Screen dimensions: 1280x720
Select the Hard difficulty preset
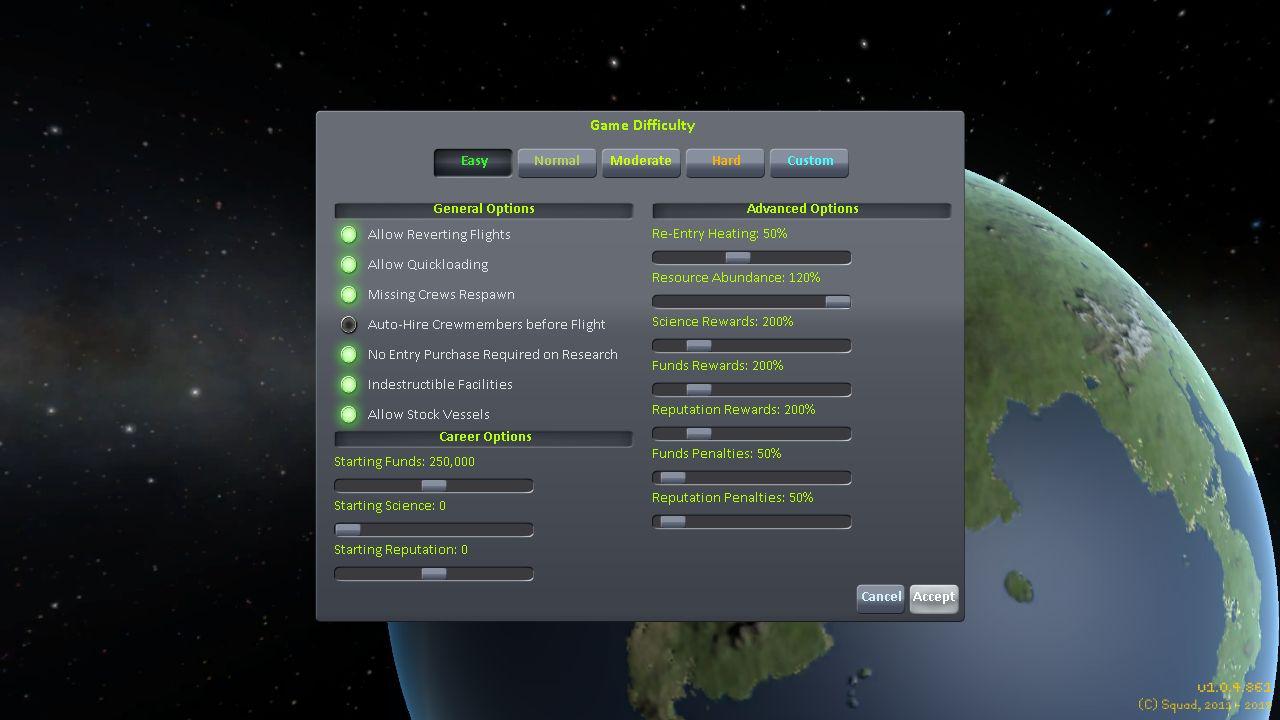click(x=725, y=162)
